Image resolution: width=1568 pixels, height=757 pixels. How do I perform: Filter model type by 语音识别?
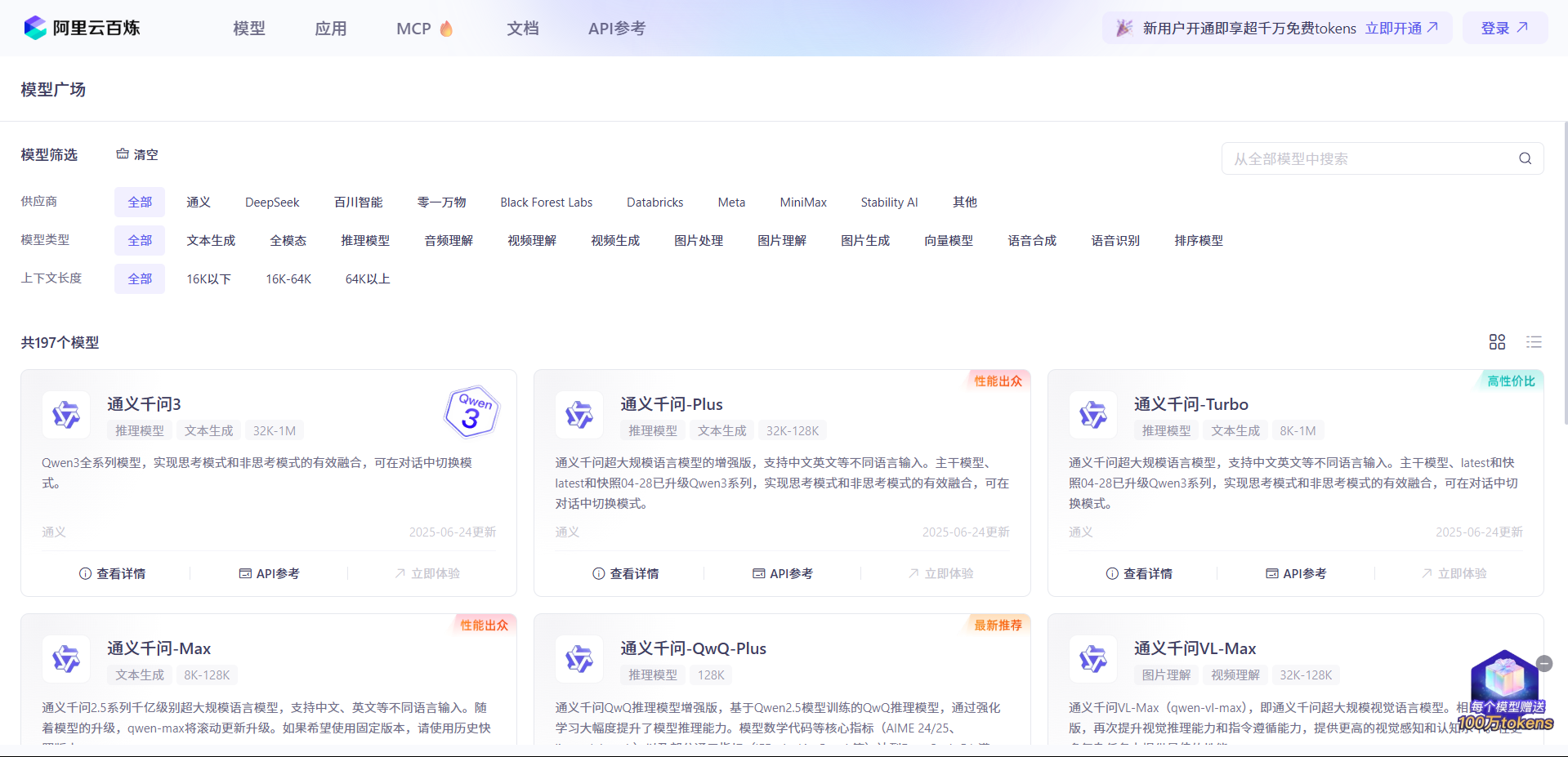pyautogui.click(x=1115, y=240)
